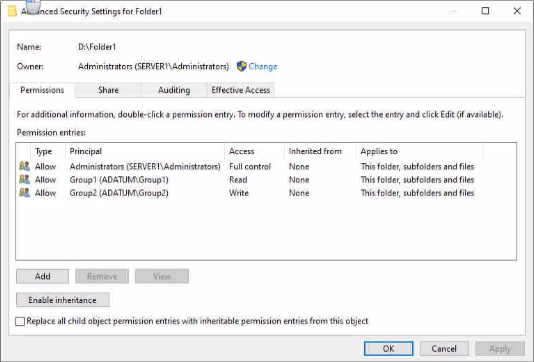Select the Group1 entry's user icon

24,179
